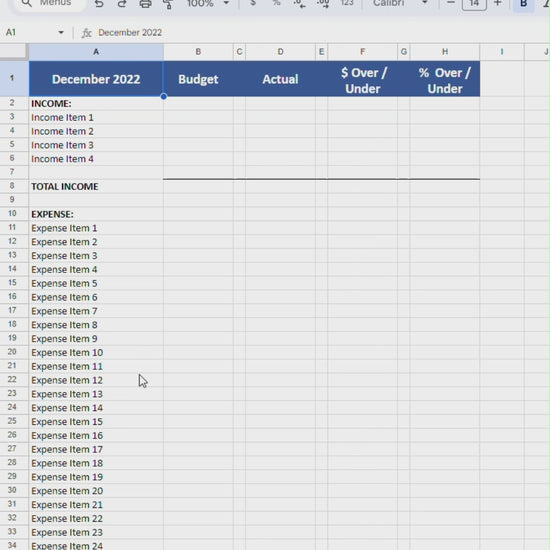Apply percent format icon
The height and width of the screenshot is (550, 550).
276,3
